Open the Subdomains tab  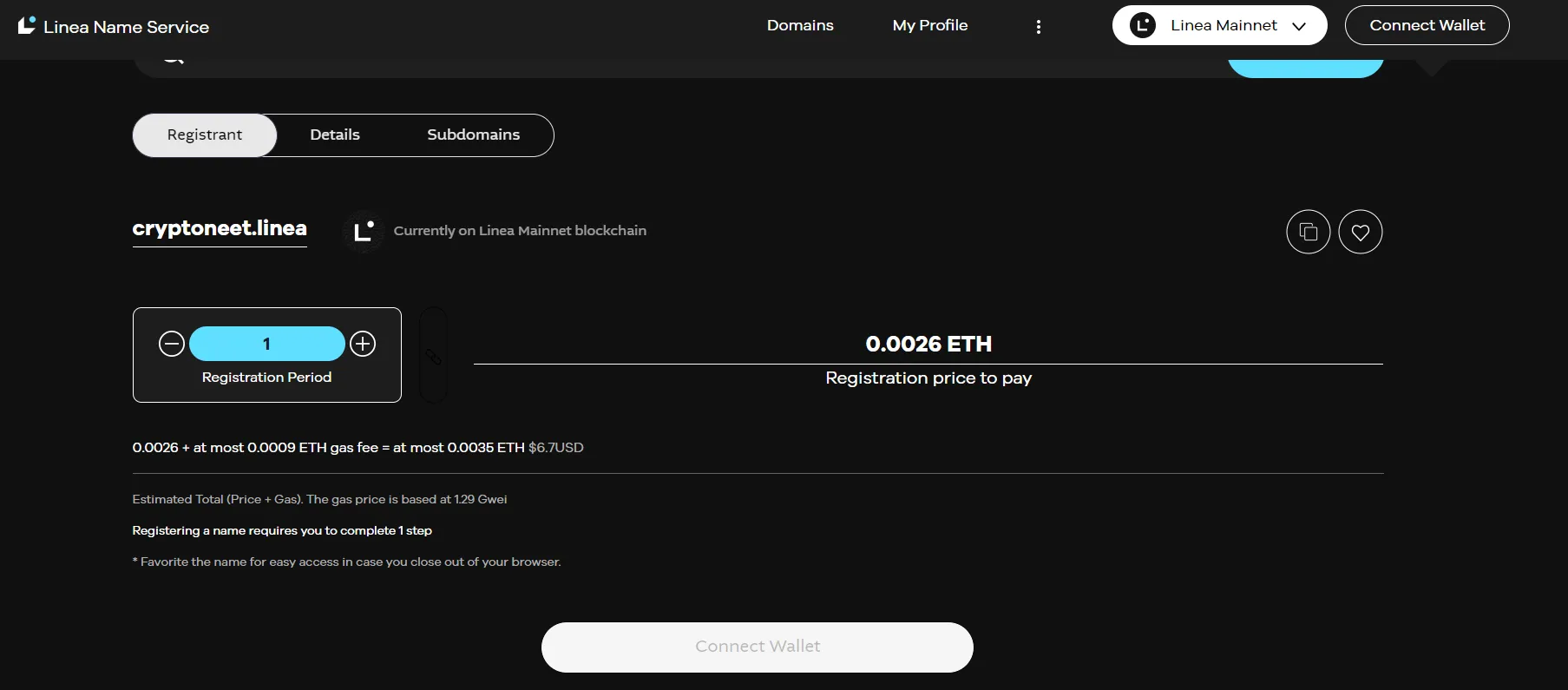(x=474, y=135)
